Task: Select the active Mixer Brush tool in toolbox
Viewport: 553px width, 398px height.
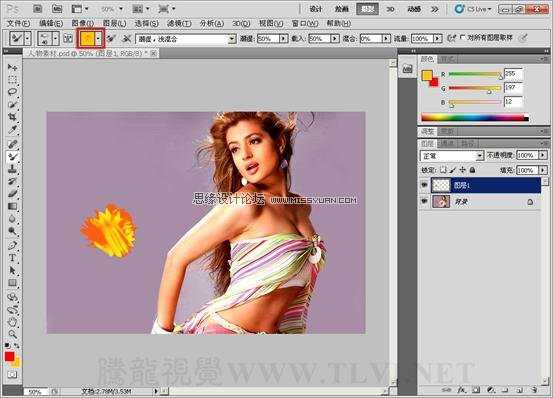Action: click(x=12, y=157)
